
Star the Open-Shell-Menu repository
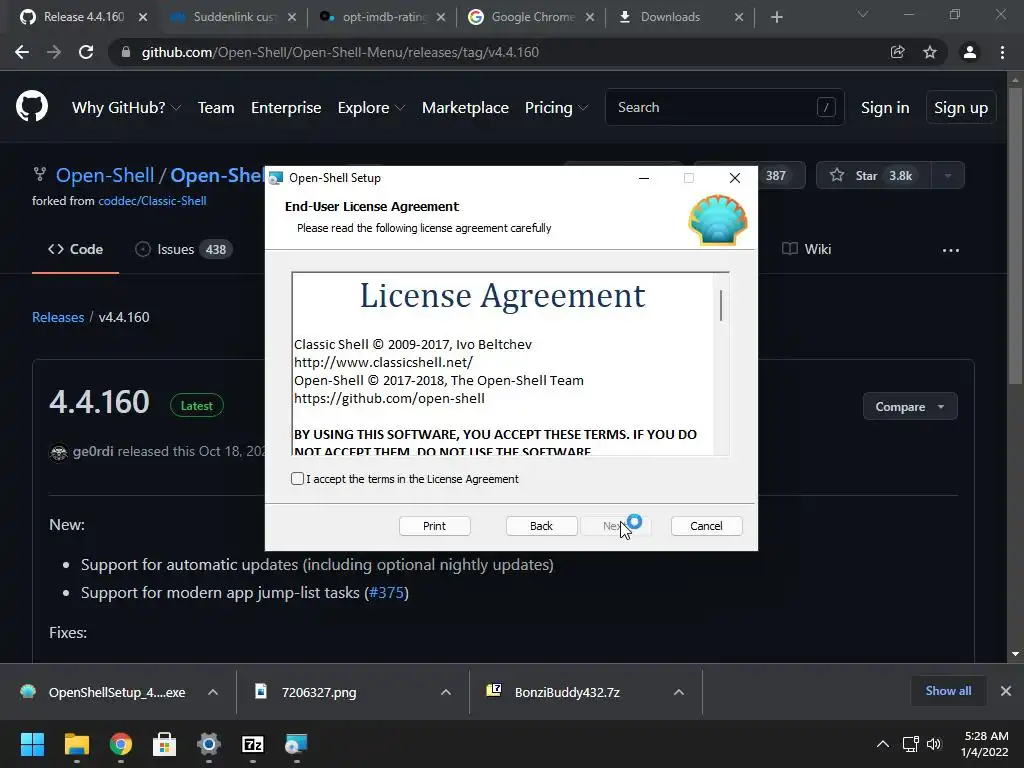874,176
